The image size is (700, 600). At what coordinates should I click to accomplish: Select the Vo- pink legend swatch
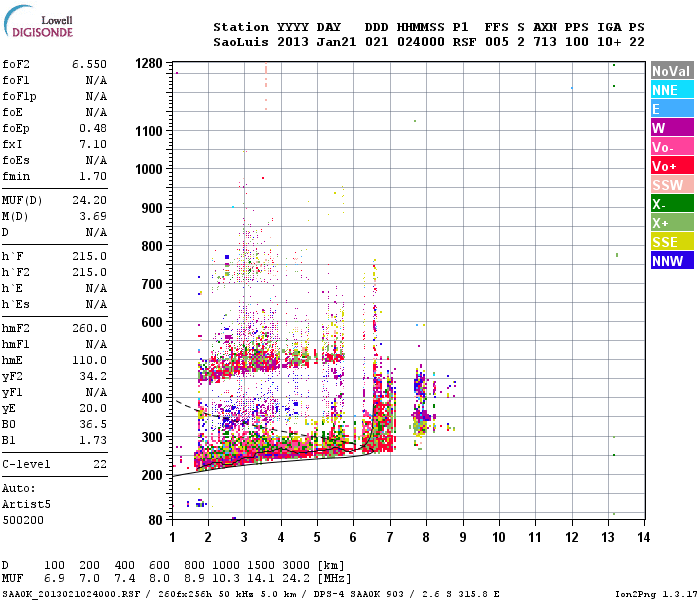(672, 147)
